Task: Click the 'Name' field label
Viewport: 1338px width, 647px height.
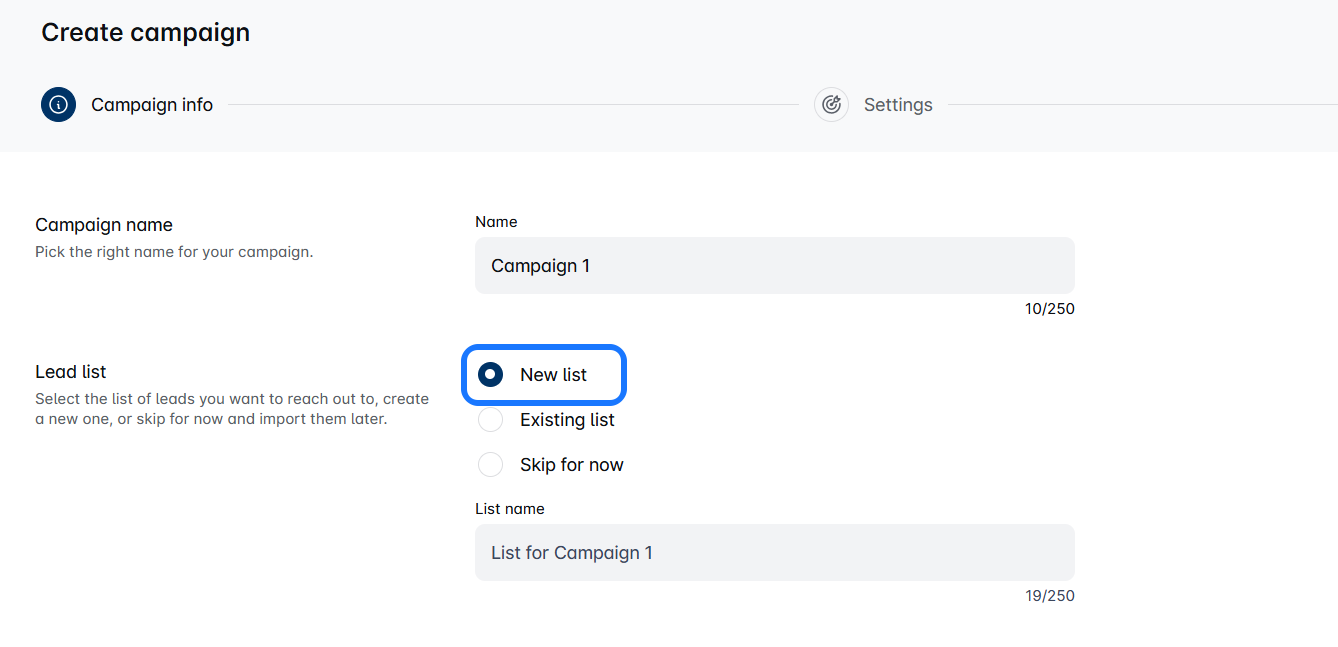Action: click(496, 222)
